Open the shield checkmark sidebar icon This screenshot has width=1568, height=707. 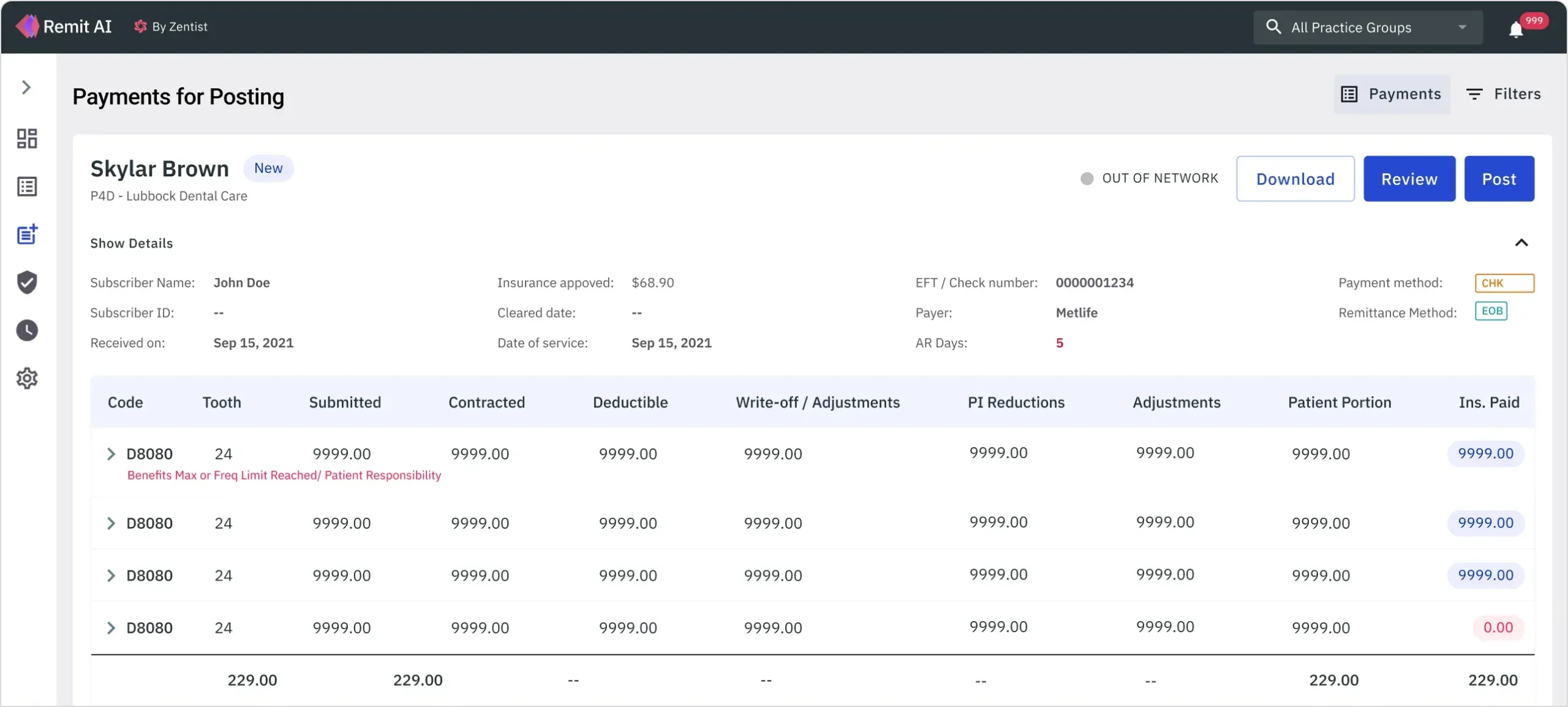point(27,282)
